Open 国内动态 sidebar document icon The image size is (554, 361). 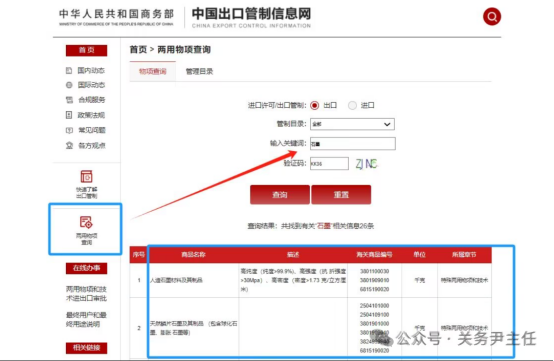point(69,71)
